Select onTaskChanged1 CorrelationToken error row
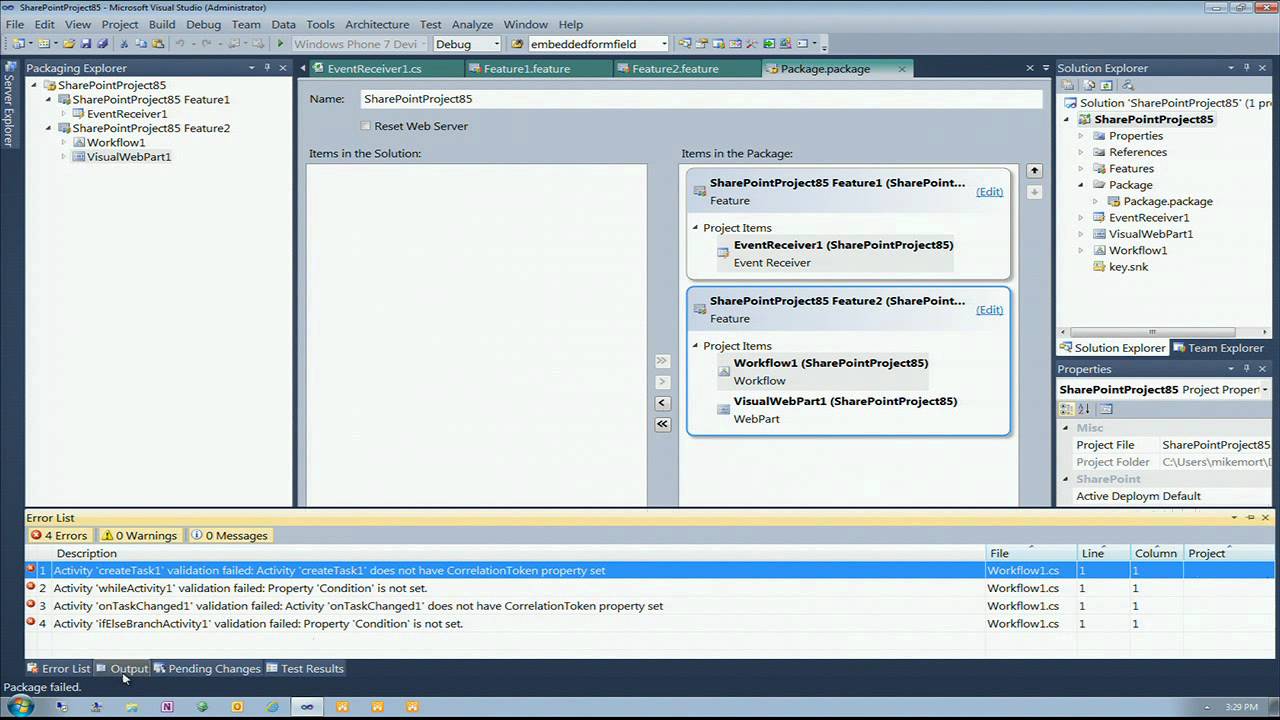 point(650,606)
